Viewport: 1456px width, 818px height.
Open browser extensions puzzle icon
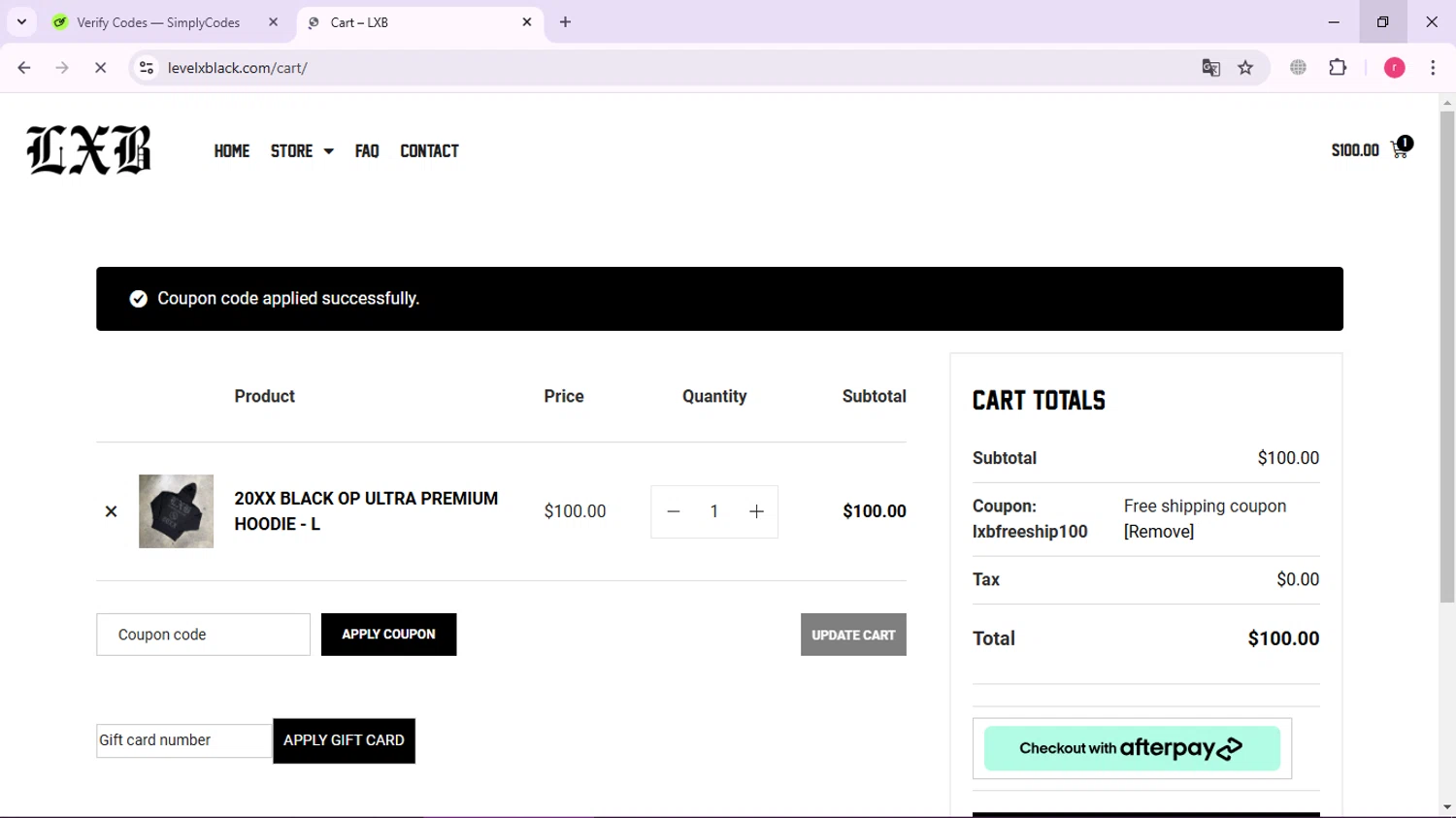pos(1338,68)
